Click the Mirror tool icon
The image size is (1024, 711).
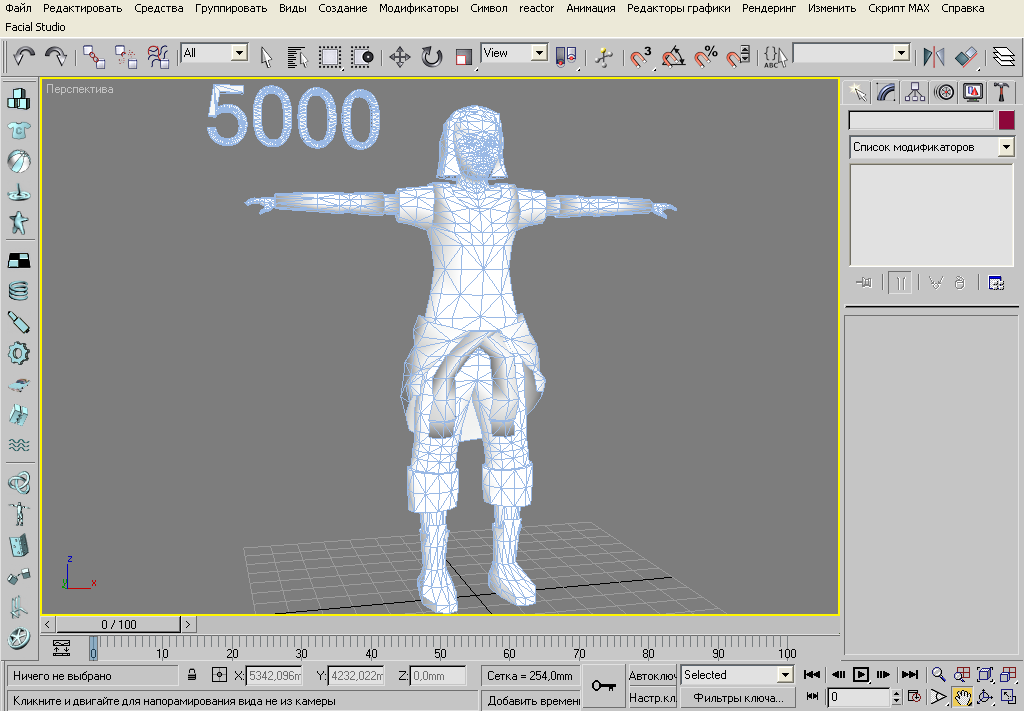click(x=934, y=56)
